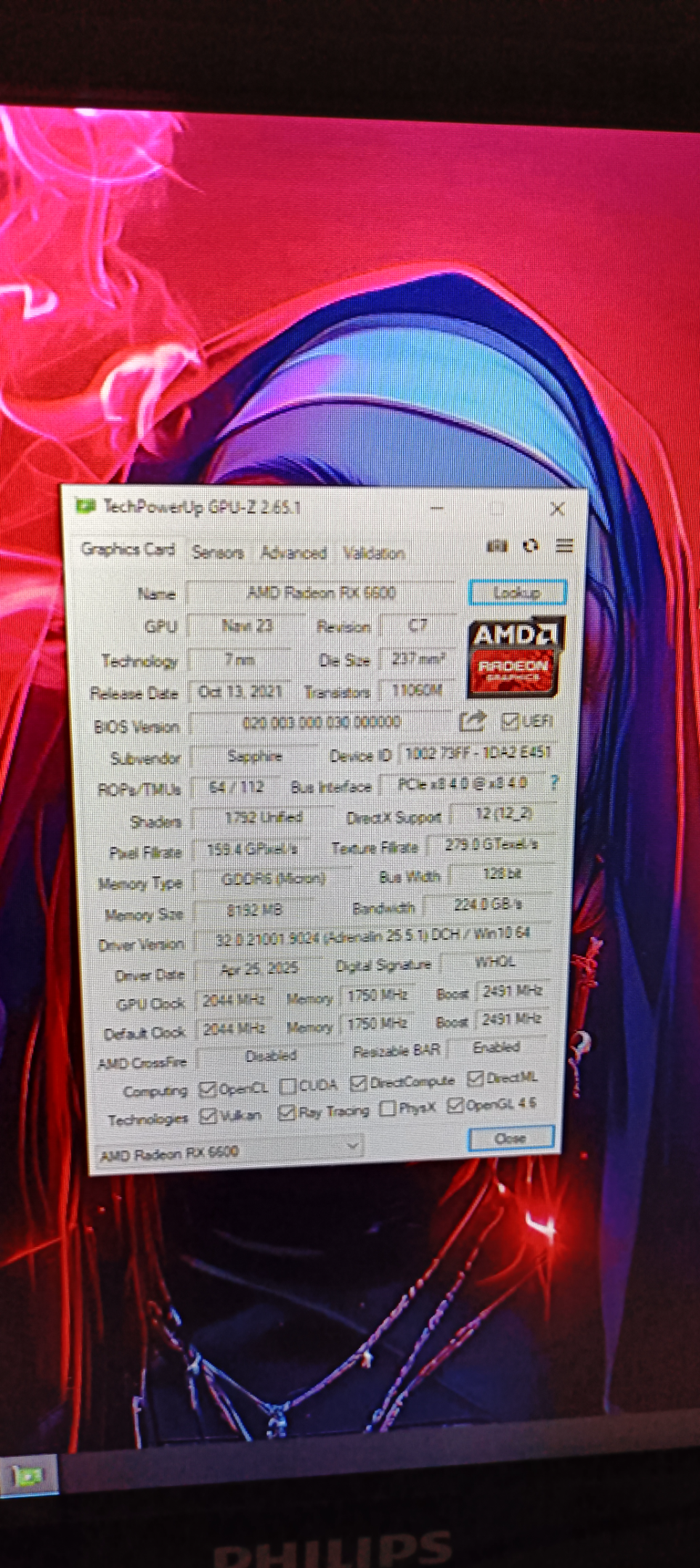Click the BIOS export share icon
This screenshot has height=1568, width=700.
click(473, 721)
